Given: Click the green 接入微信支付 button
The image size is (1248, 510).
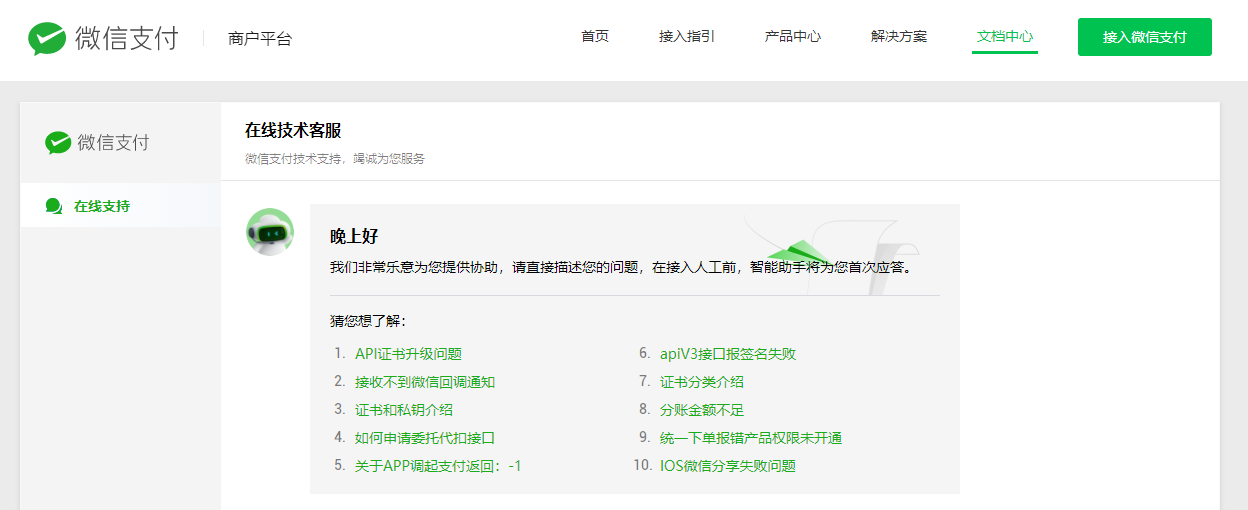Looking at the screenshot, I should point(1145,37).
